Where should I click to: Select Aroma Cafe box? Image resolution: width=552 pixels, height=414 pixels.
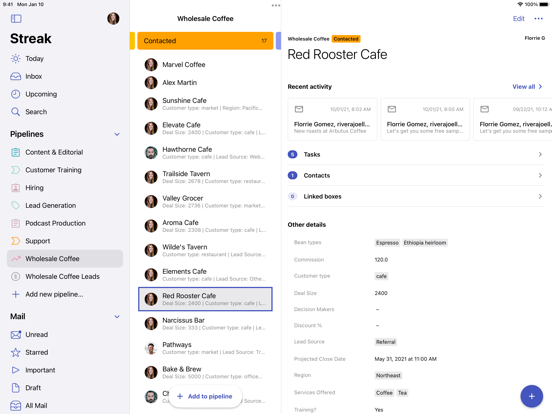pos(205,226)
